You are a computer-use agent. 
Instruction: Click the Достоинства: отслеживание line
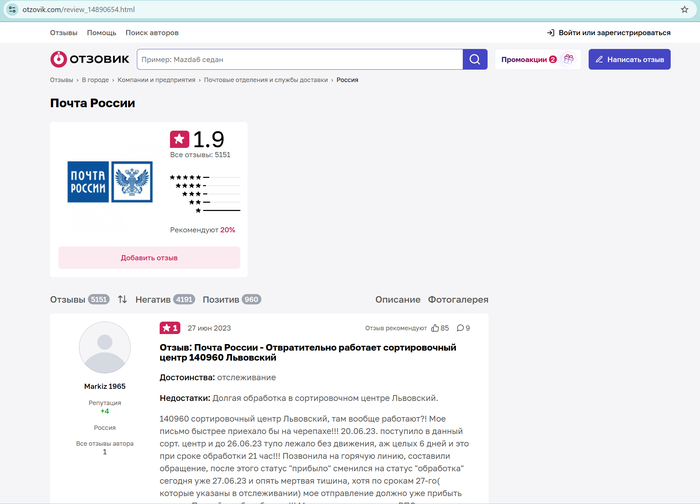(x=218, y=377)
